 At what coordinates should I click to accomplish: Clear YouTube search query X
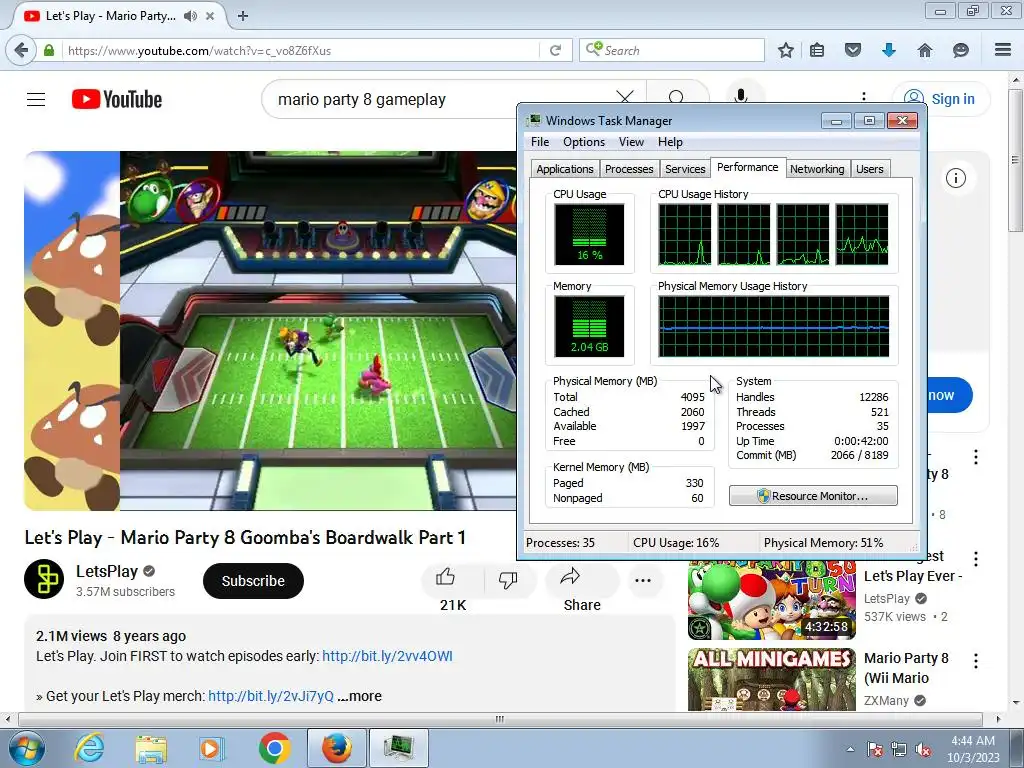pos(625,98)
